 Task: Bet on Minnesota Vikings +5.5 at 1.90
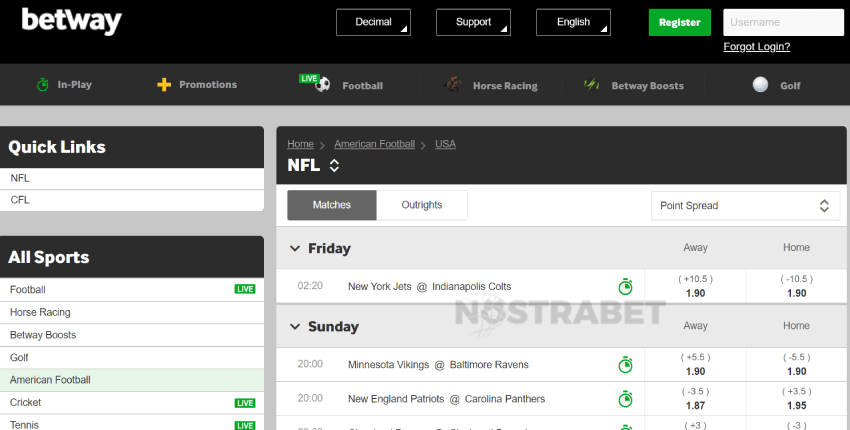point(696,364)
